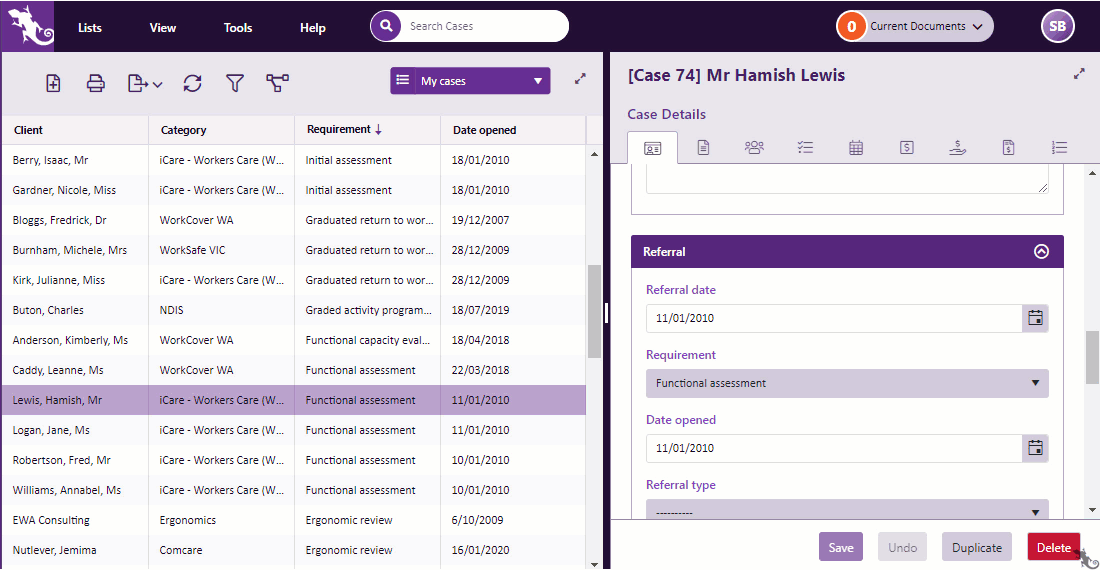Open the filter funnel icon

click(235, 83)
